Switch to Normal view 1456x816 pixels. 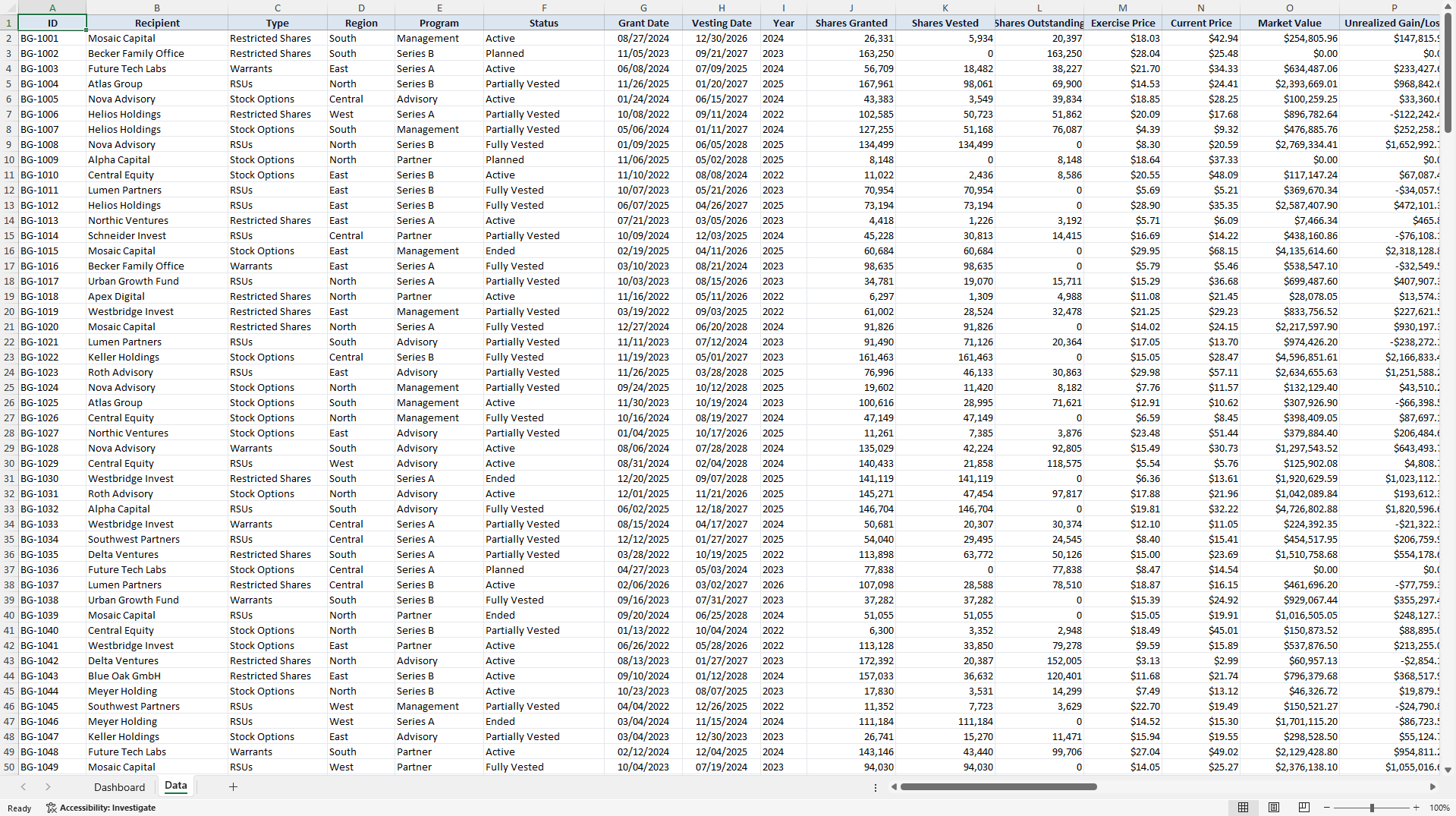tap(1243, 808)
